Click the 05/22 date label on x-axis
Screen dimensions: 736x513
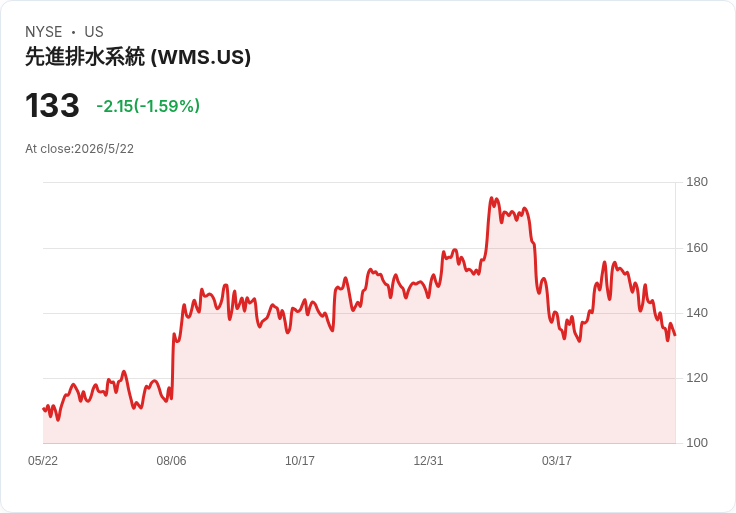[43, 461]
